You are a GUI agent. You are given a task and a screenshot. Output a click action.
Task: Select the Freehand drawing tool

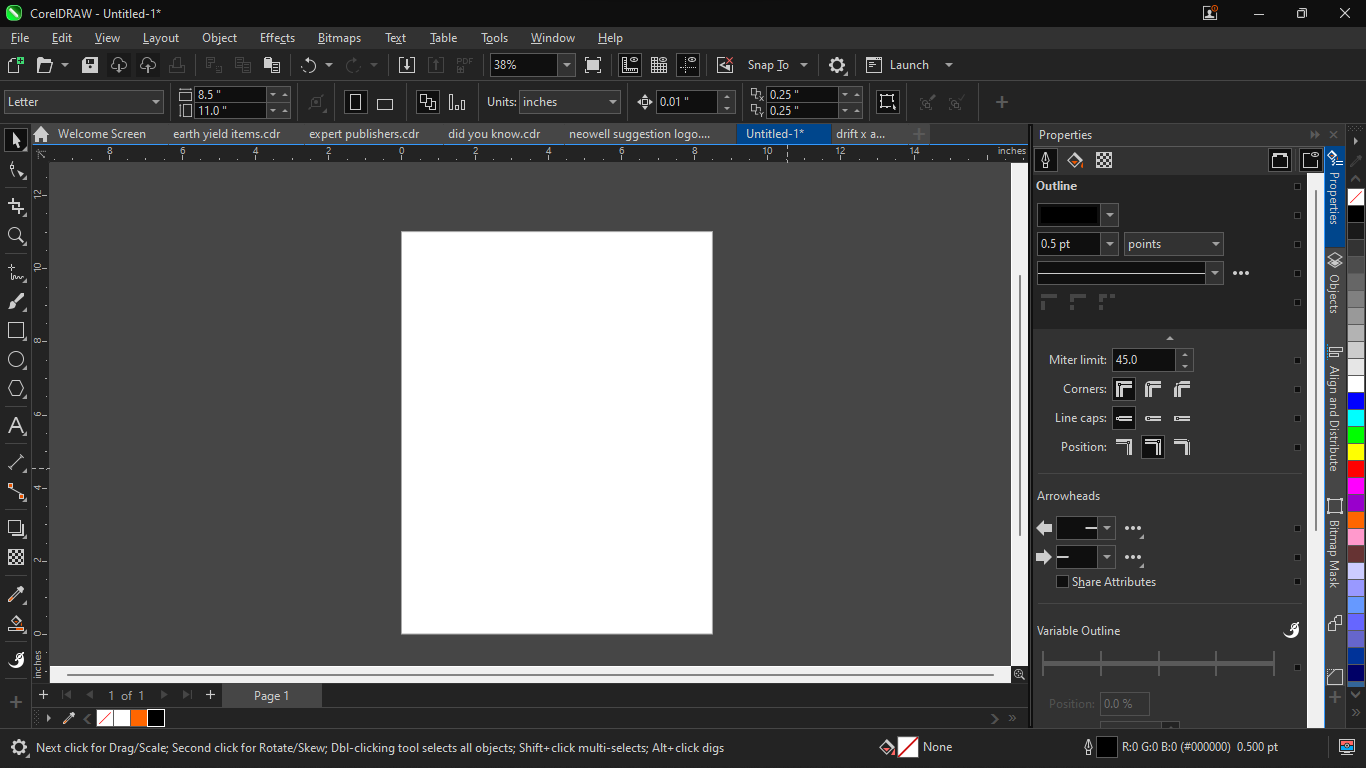(16, 273)
